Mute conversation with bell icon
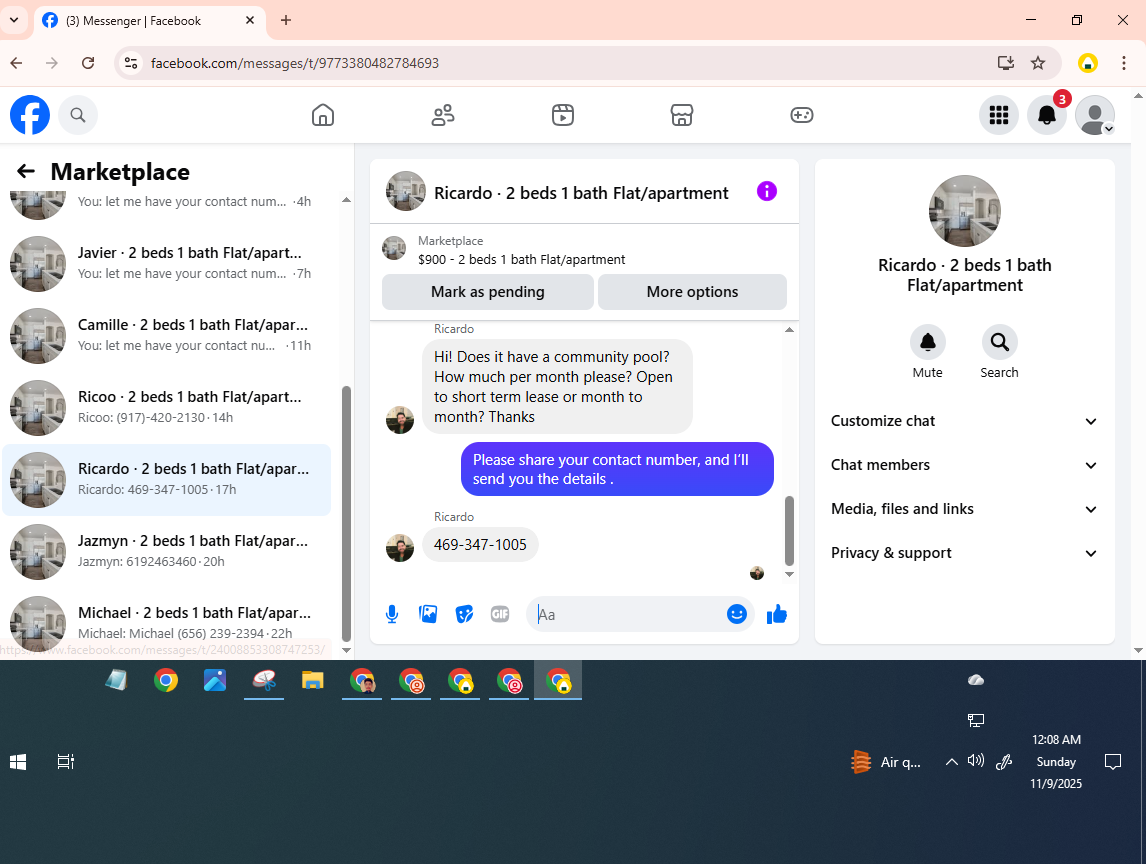Screen dimensions: 1146x864 coord(927,342)
